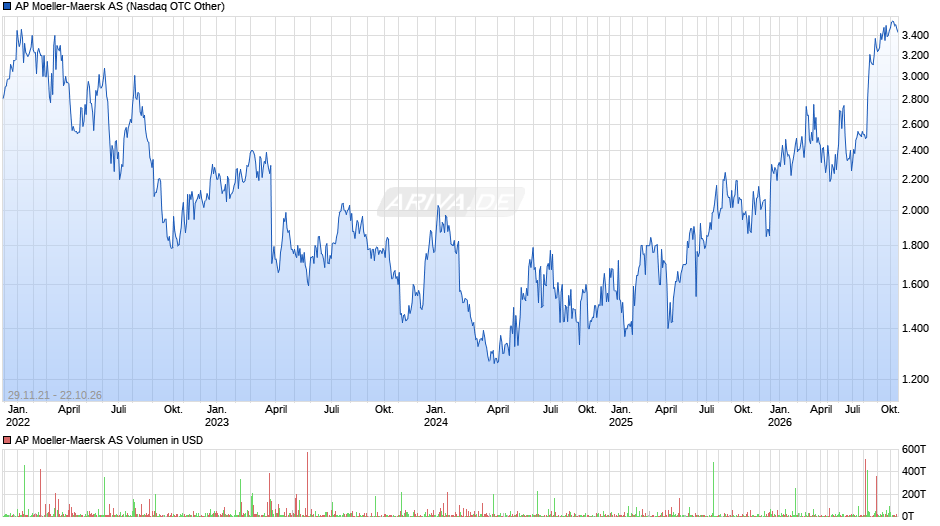Screen dimensions: 940x526
Task: Click the blue legend square beside AP Moeller-Maersk title
Action: [7, 7]
